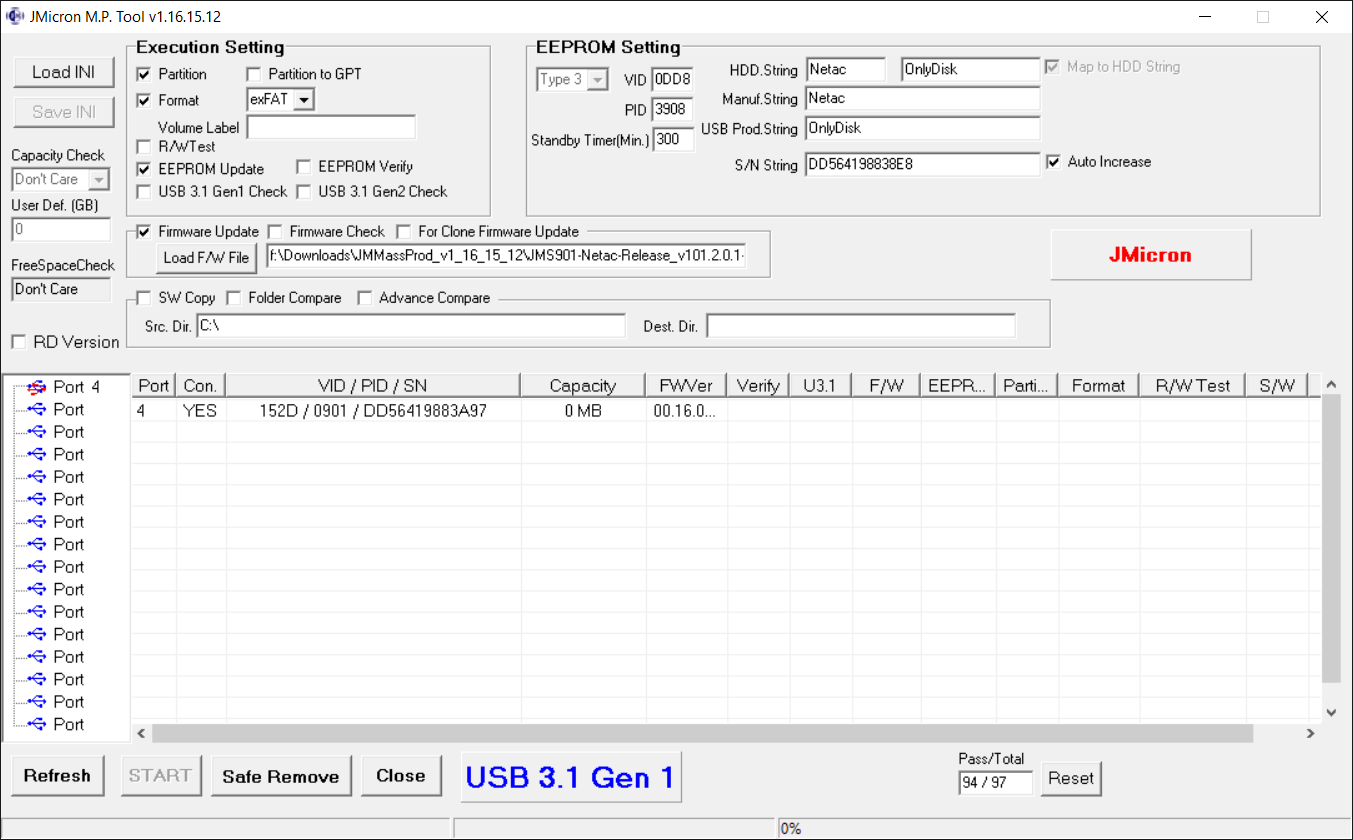This screenshot has width=1353, height=840.
Task: Open the Capacity Check Don't Care dropdown
Action: click(x=99, y=179)
